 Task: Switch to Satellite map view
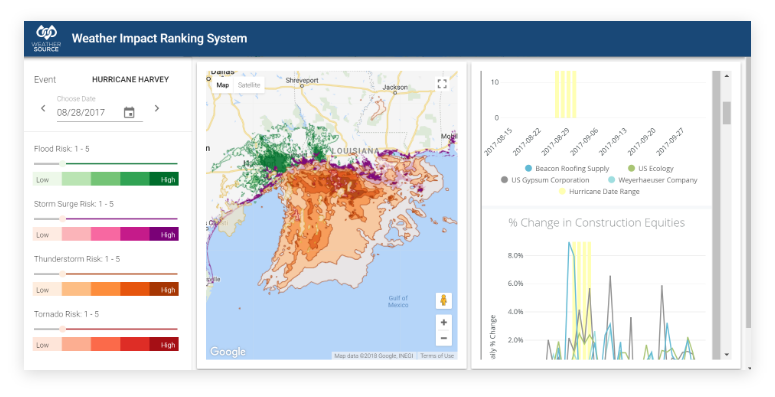point(249,85)
